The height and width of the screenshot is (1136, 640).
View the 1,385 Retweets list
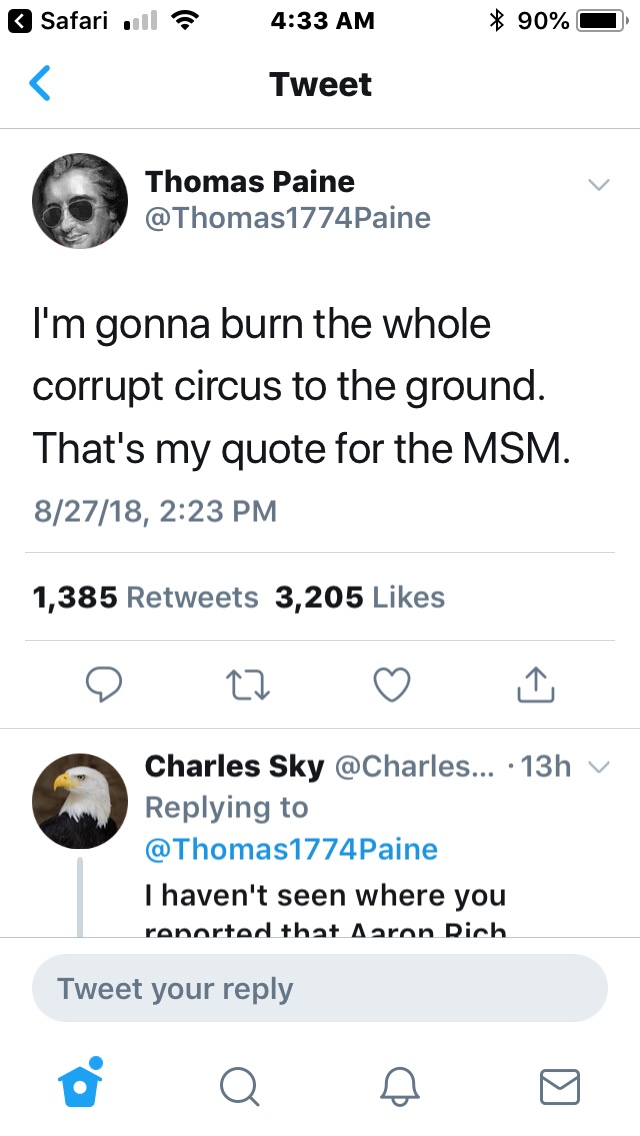click(145, 597)
